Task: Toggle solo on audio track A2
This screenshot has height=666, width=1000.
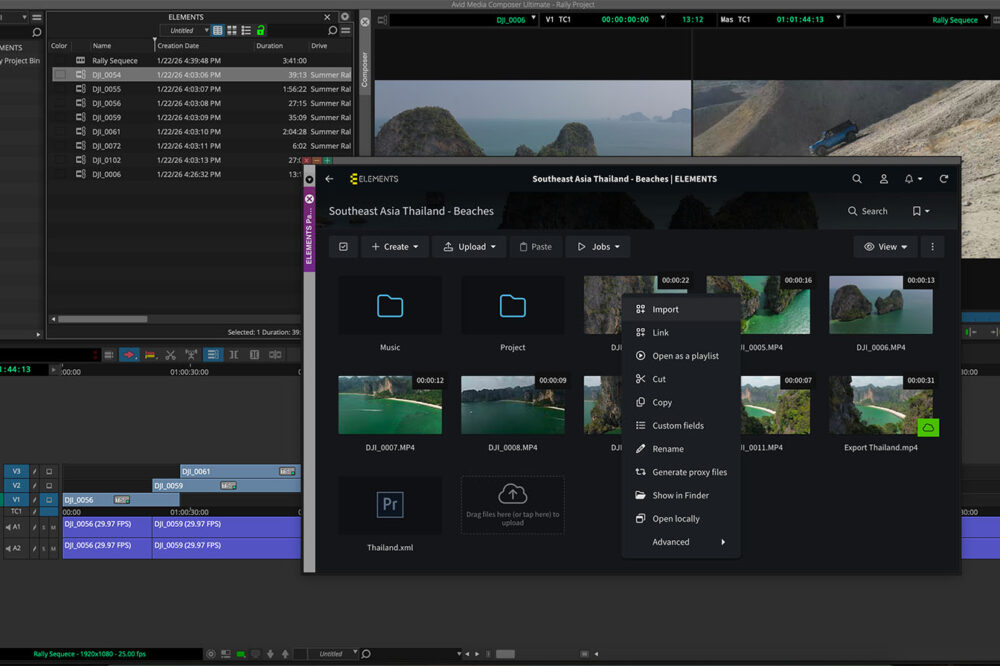Action: point(43,548)
